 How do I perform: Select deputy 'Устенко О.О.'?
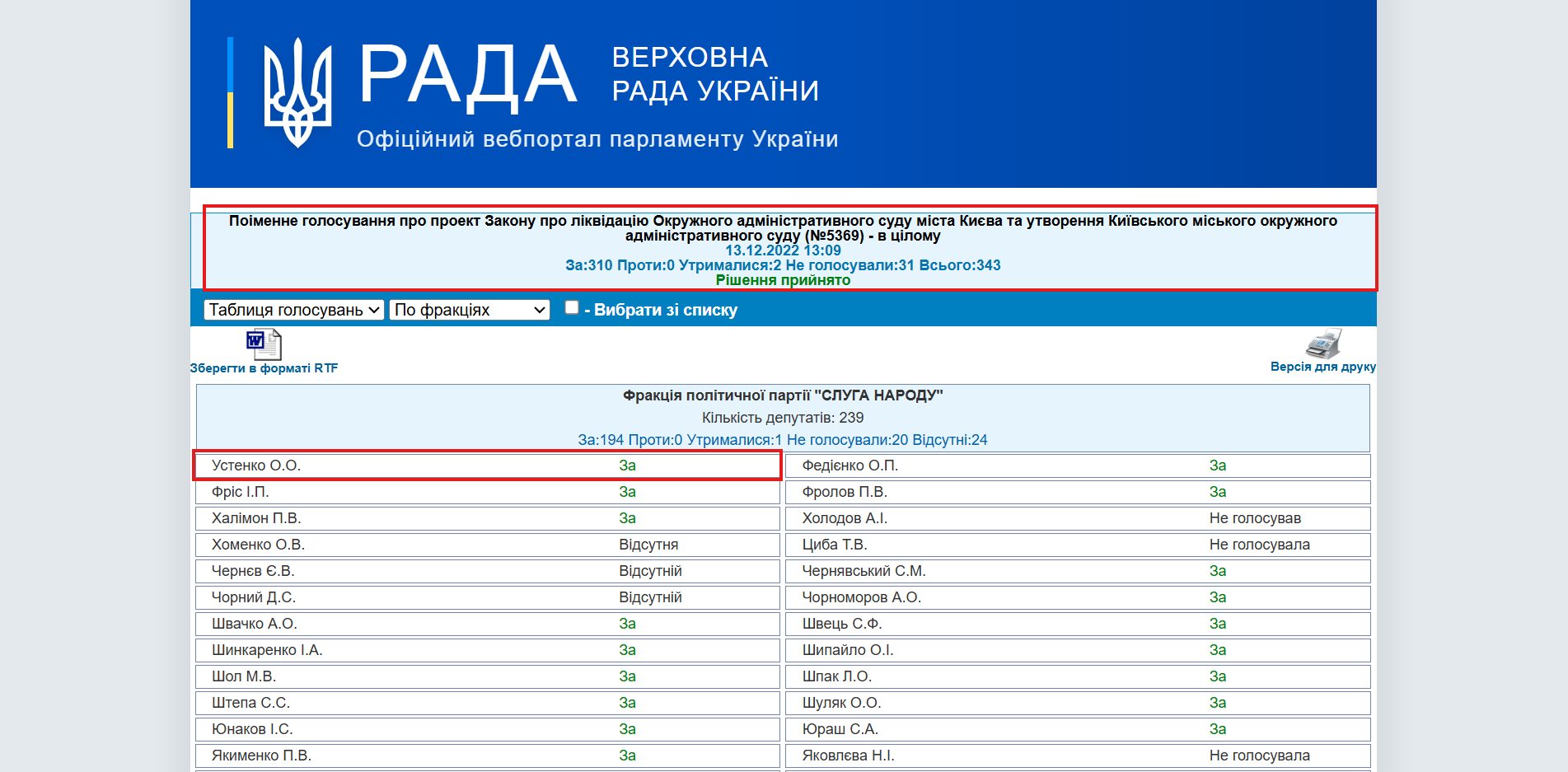click(256, 466)
